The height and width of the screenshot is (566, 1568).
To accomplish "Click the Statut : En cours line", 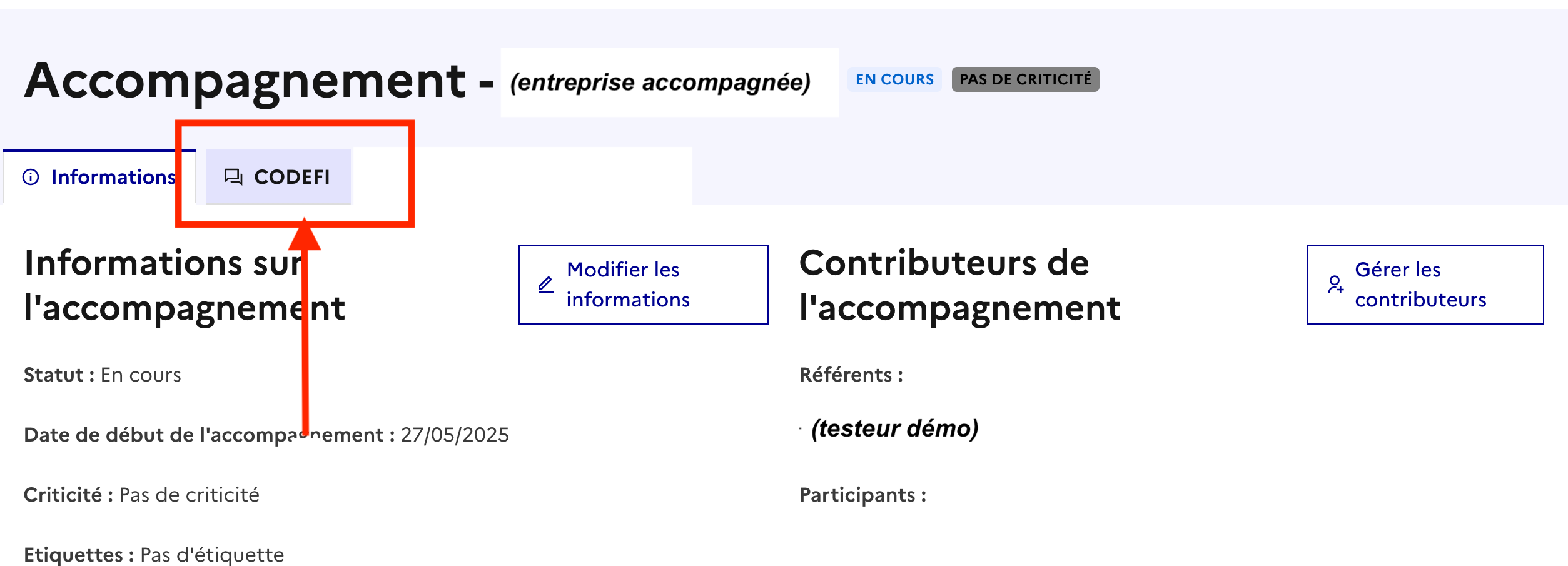I will (103, 375).
